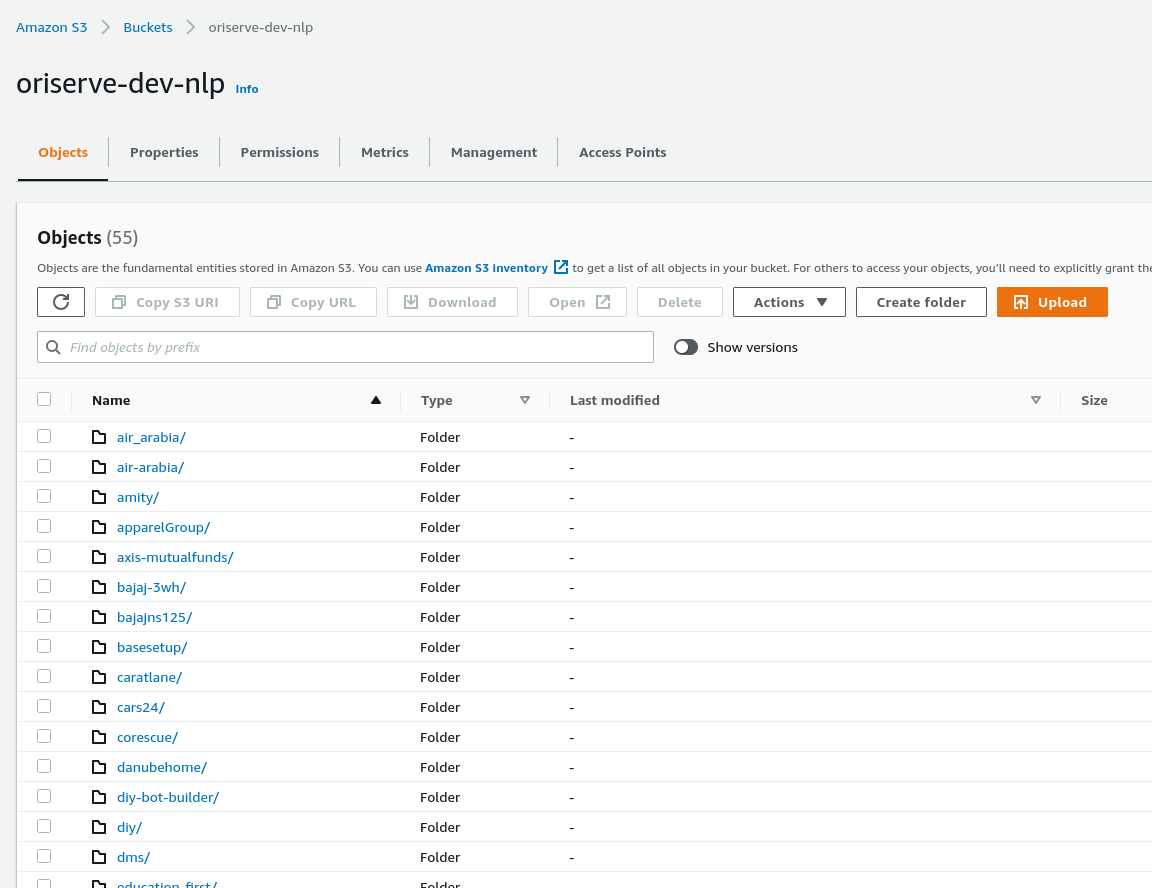
Task: Check the box for air_arabia/ folder
Action: point(44,436)
